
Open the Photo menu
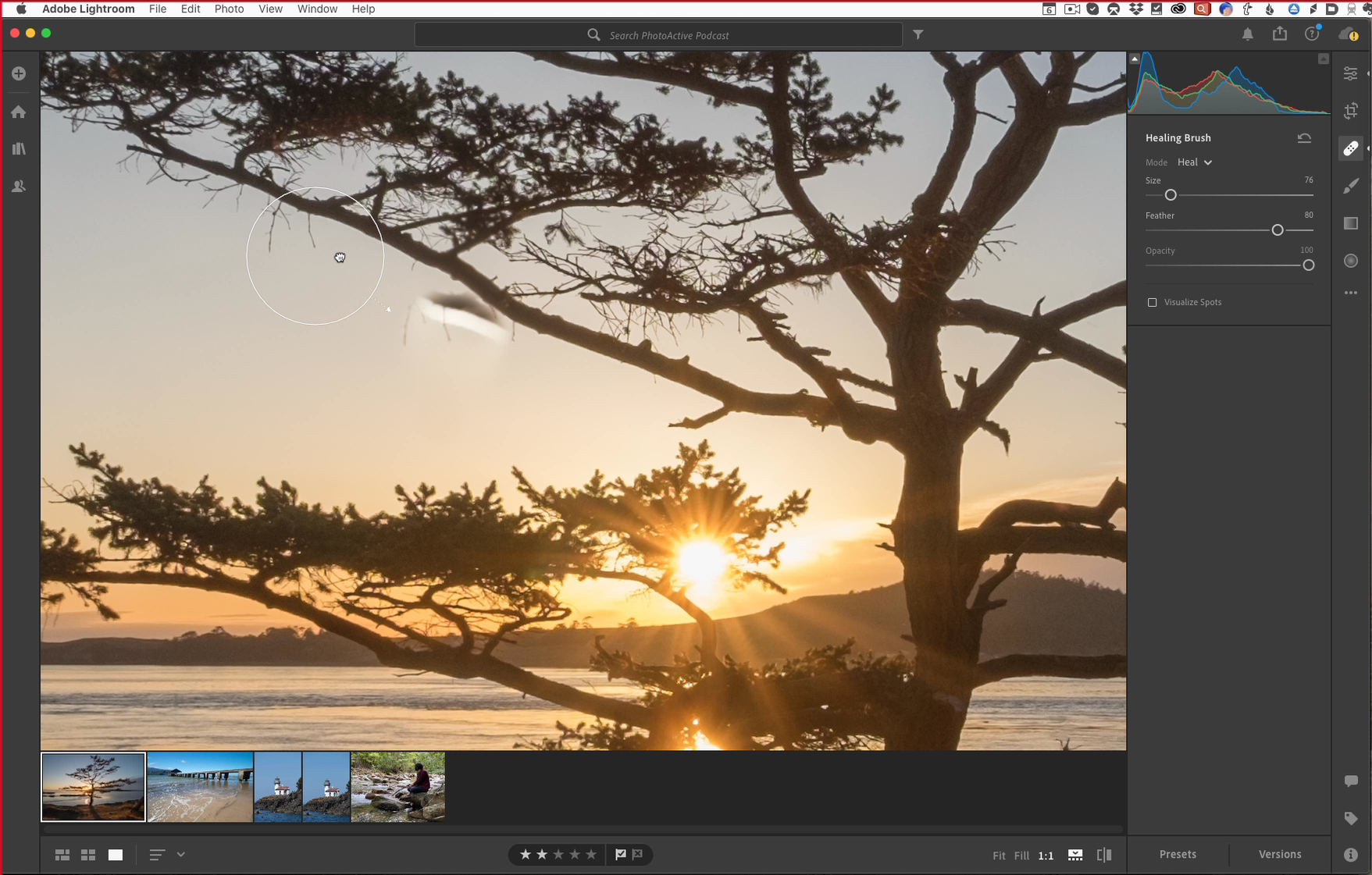pyautogui.click(x=229, y=9)
